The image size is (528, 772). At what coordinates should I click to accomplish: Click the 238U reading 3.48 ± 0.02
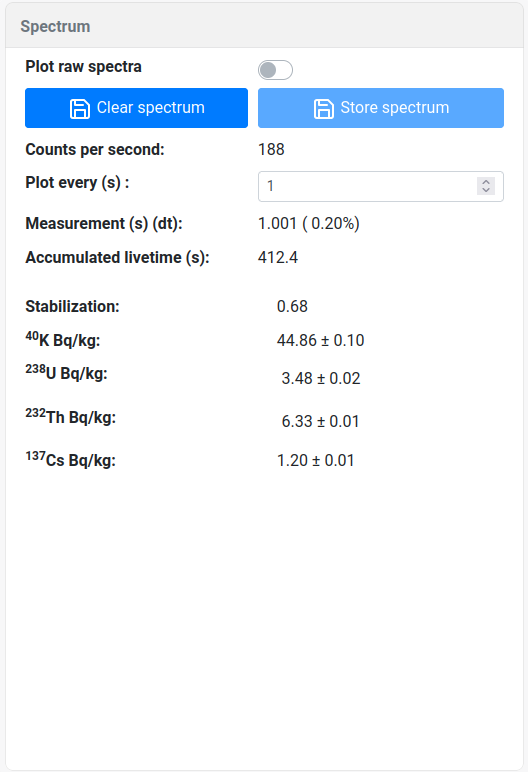[321, 378]
